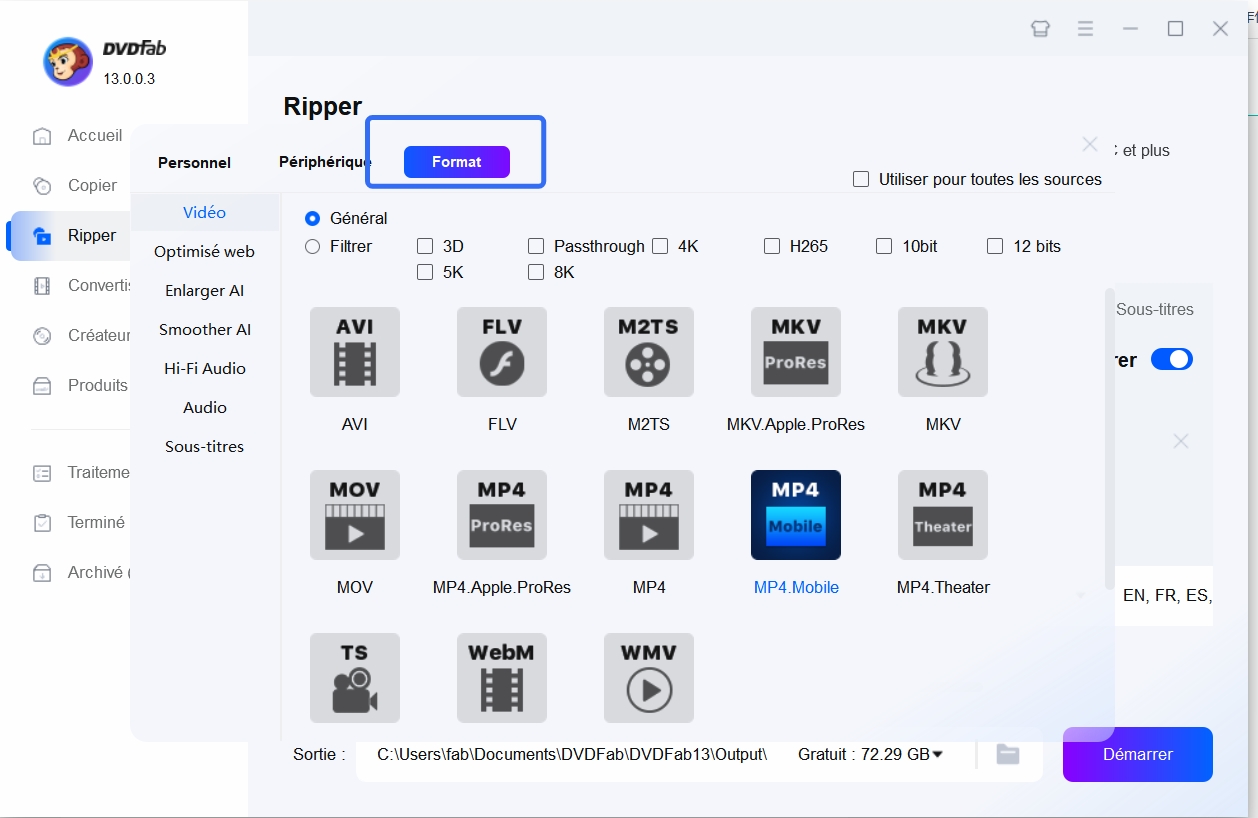Open the Audio category

(x=205, y=408)
